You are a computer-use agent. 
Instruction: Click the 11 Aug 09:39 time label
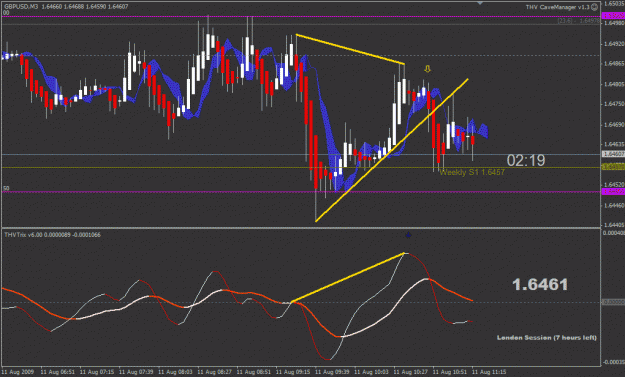coord(332,372)
